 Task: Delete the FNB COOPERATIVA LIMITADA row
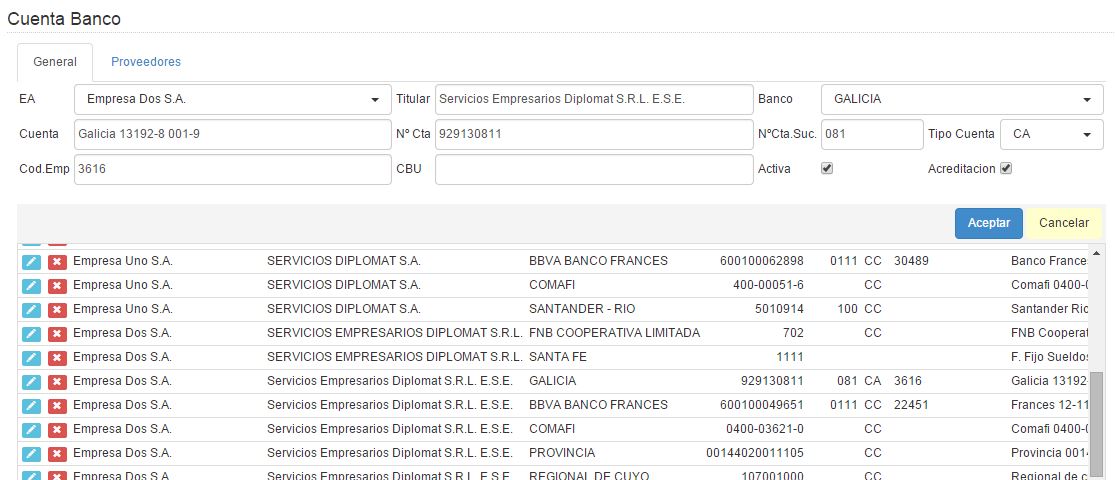pyautogui.click(x=57, y=333)
